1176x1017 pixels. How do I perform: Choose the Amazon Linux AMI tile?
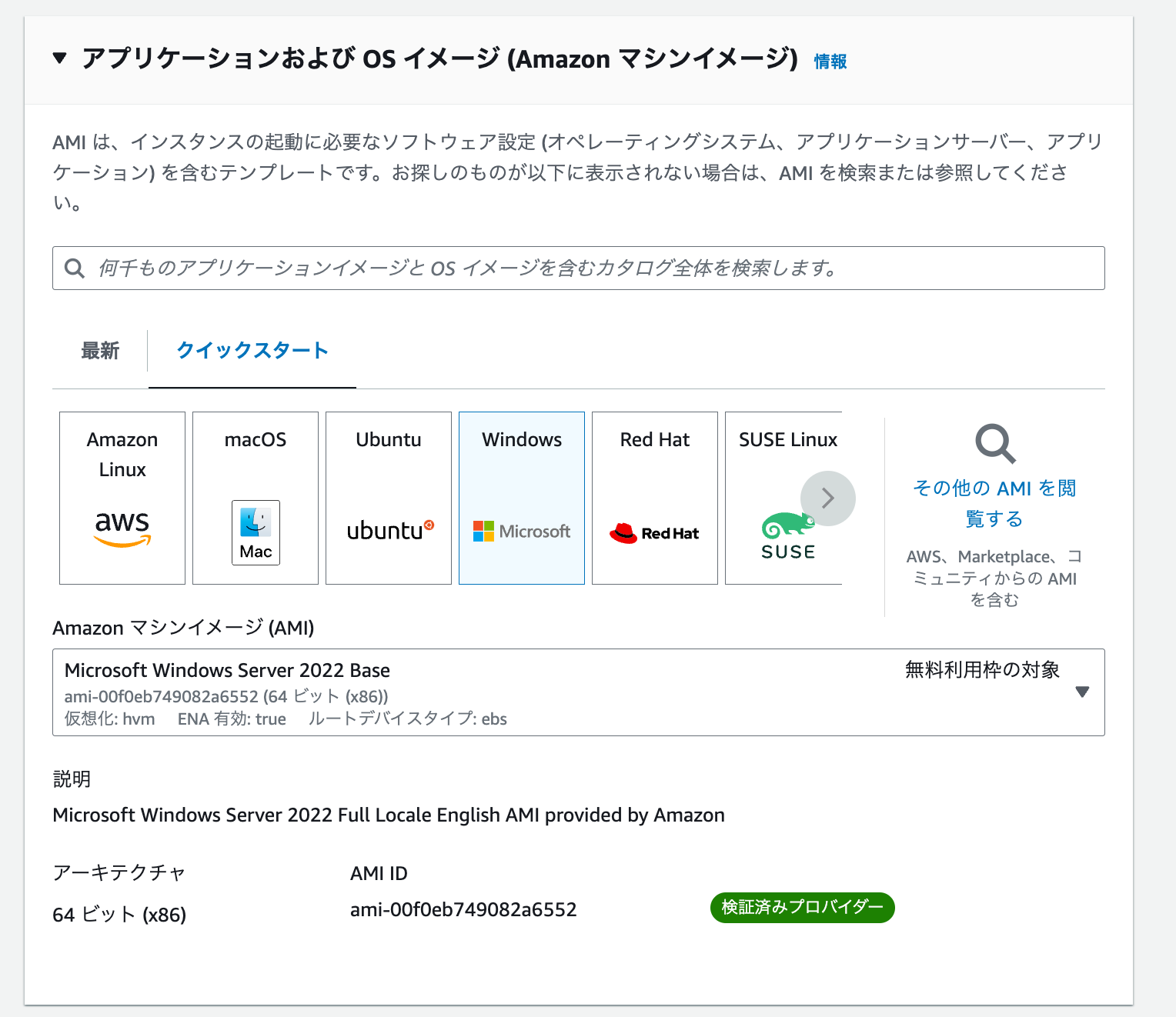click(122, 498)
